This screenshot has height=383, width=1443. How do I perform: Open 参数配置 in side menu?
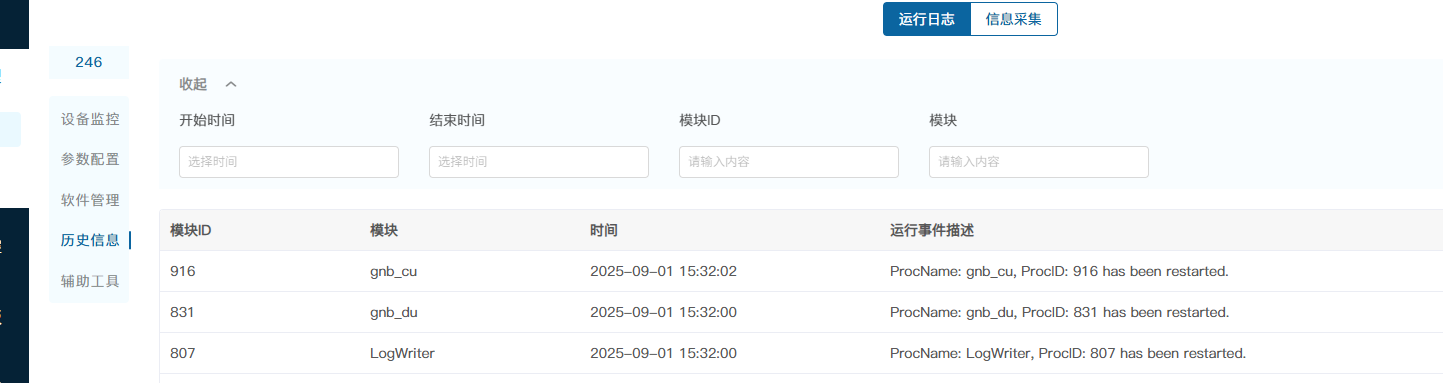coord(90,159)
